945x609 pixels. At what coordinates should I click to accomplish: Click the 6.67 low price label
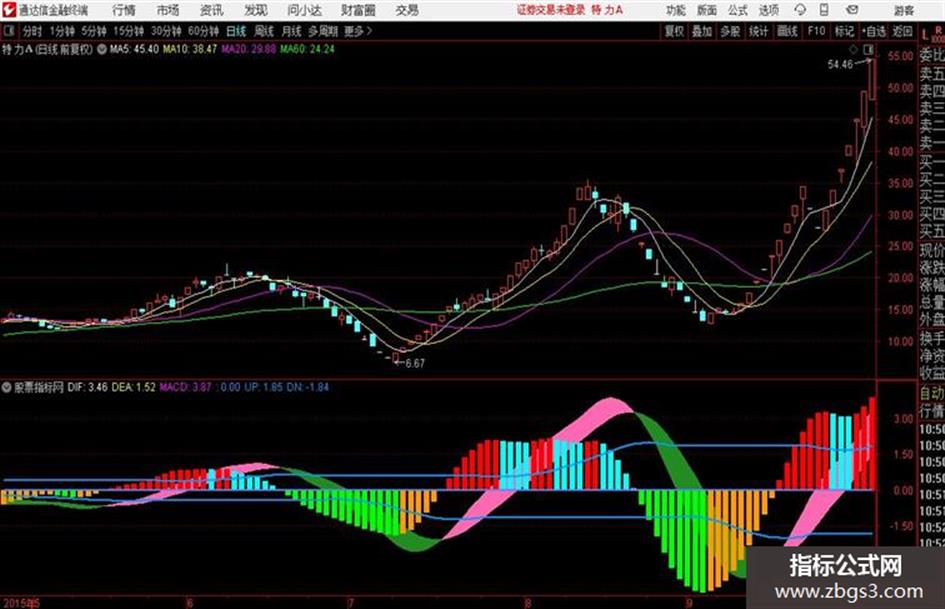pyautogui.click(x=415, y=364)
